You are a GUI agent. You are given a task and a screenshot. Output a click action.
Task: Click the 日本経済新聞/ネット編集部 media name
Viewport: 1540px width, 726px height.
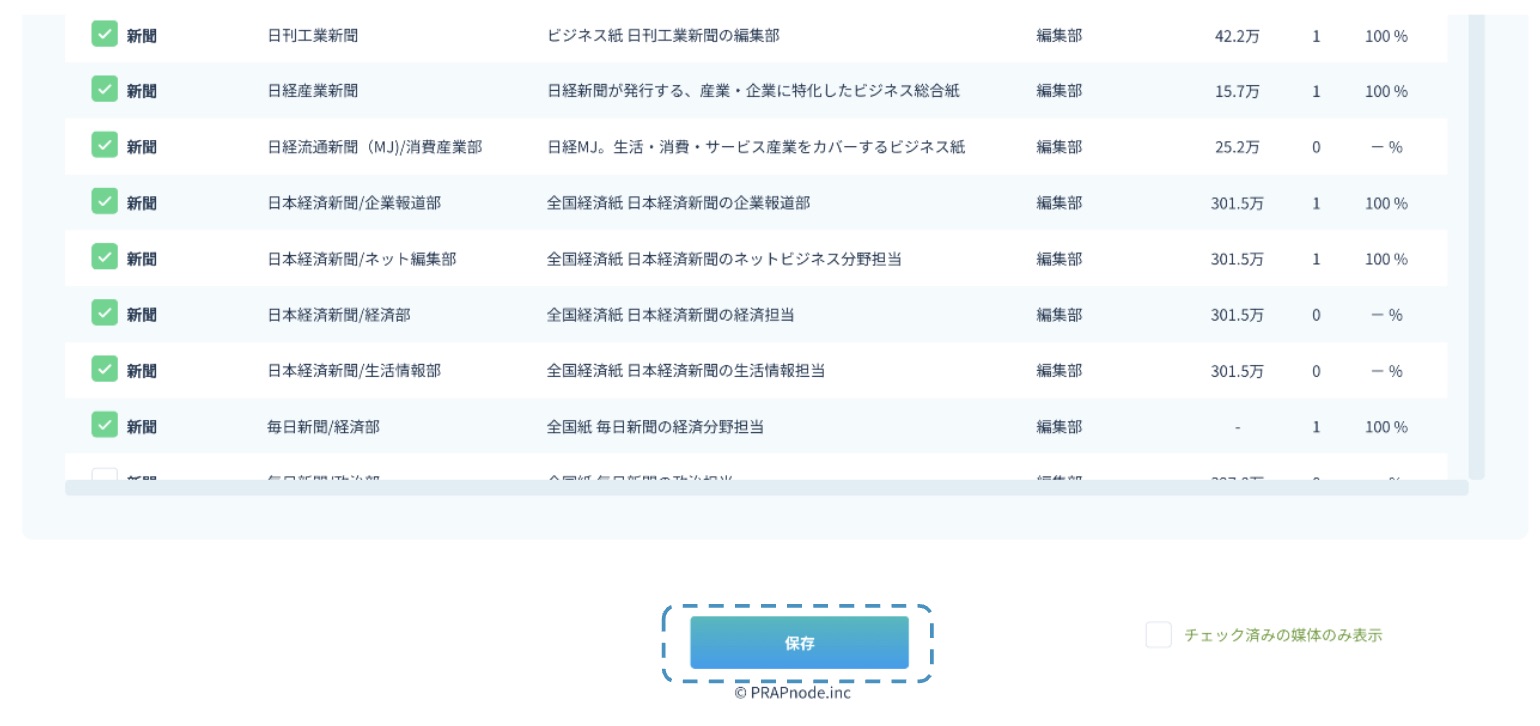pyautogui.click(x=362, y=259)
